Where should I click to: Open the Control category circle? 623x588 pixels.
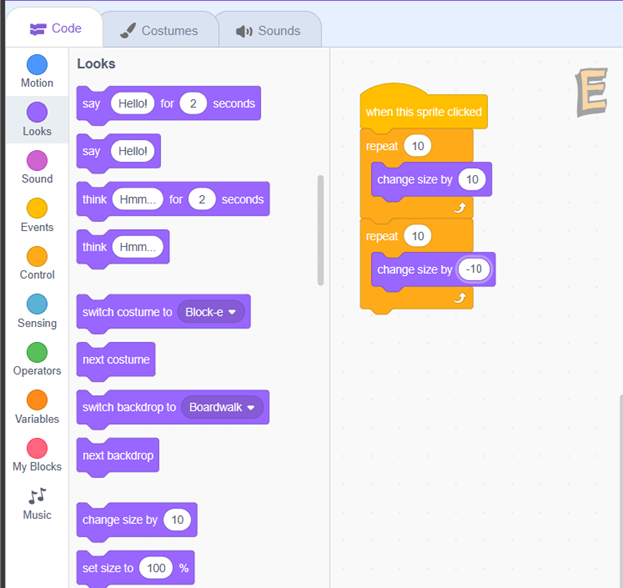pyautogui.click(x=37, y=256)
